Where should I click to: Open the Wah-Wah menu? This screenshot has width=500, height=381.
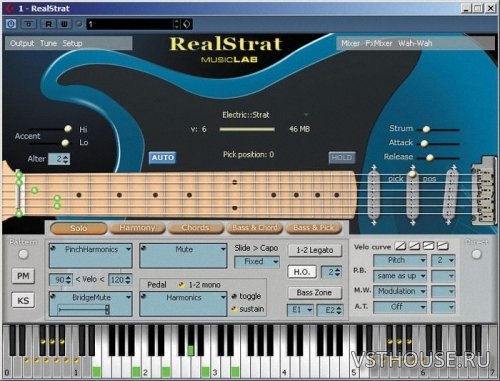(415, 43)
